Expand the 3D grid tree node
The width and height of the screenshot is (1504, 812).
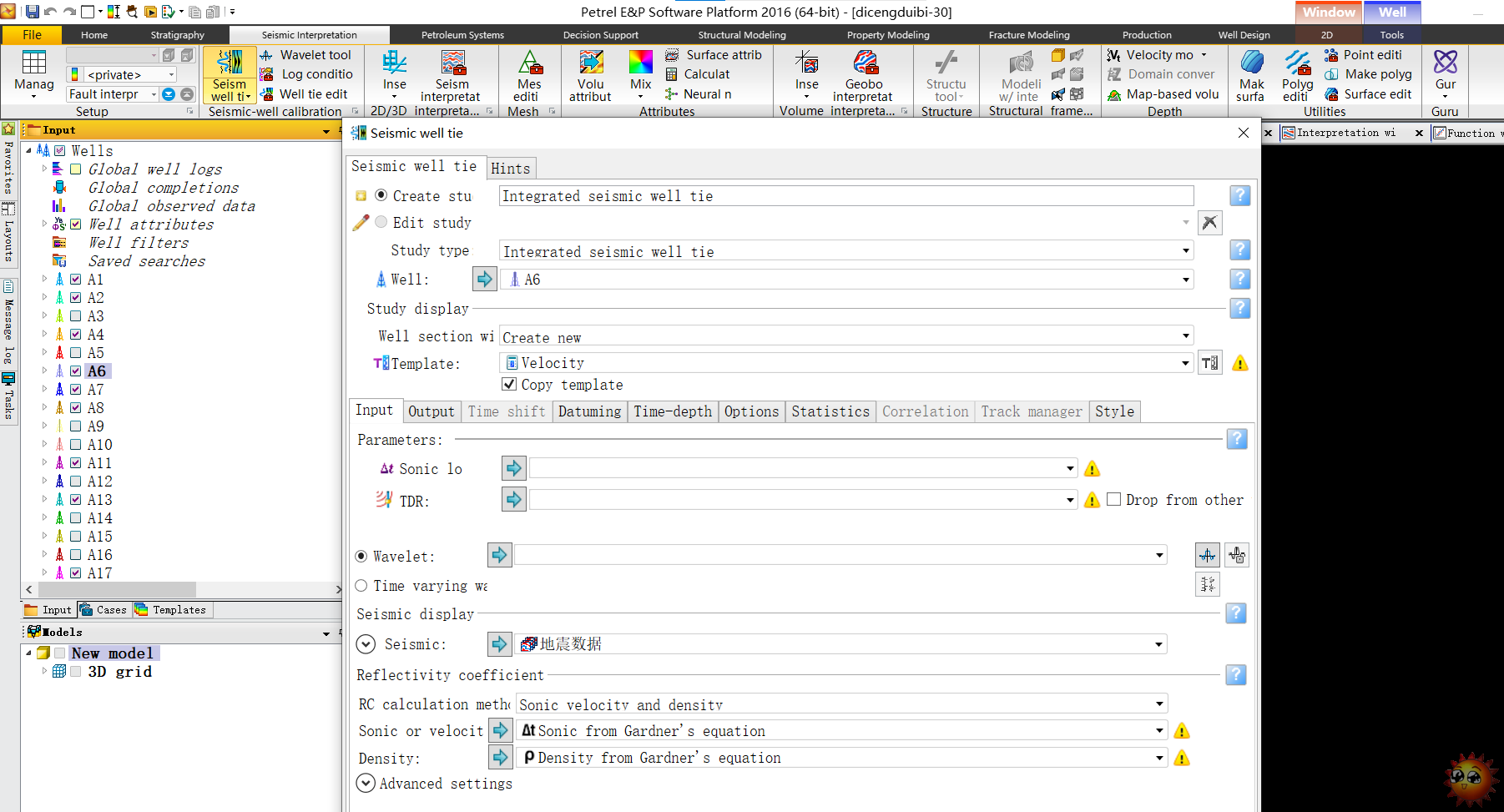pyautogui.click(x=44, y=671)
